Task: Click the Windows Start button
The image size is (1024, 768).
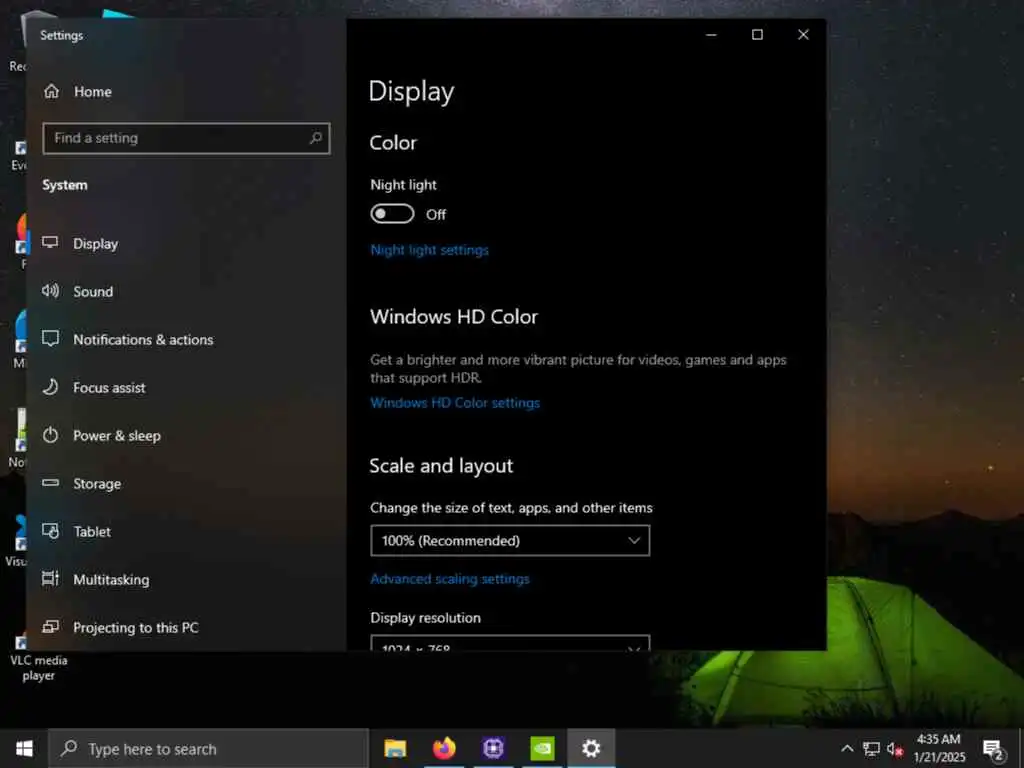Action: click(x=24, y=748)
